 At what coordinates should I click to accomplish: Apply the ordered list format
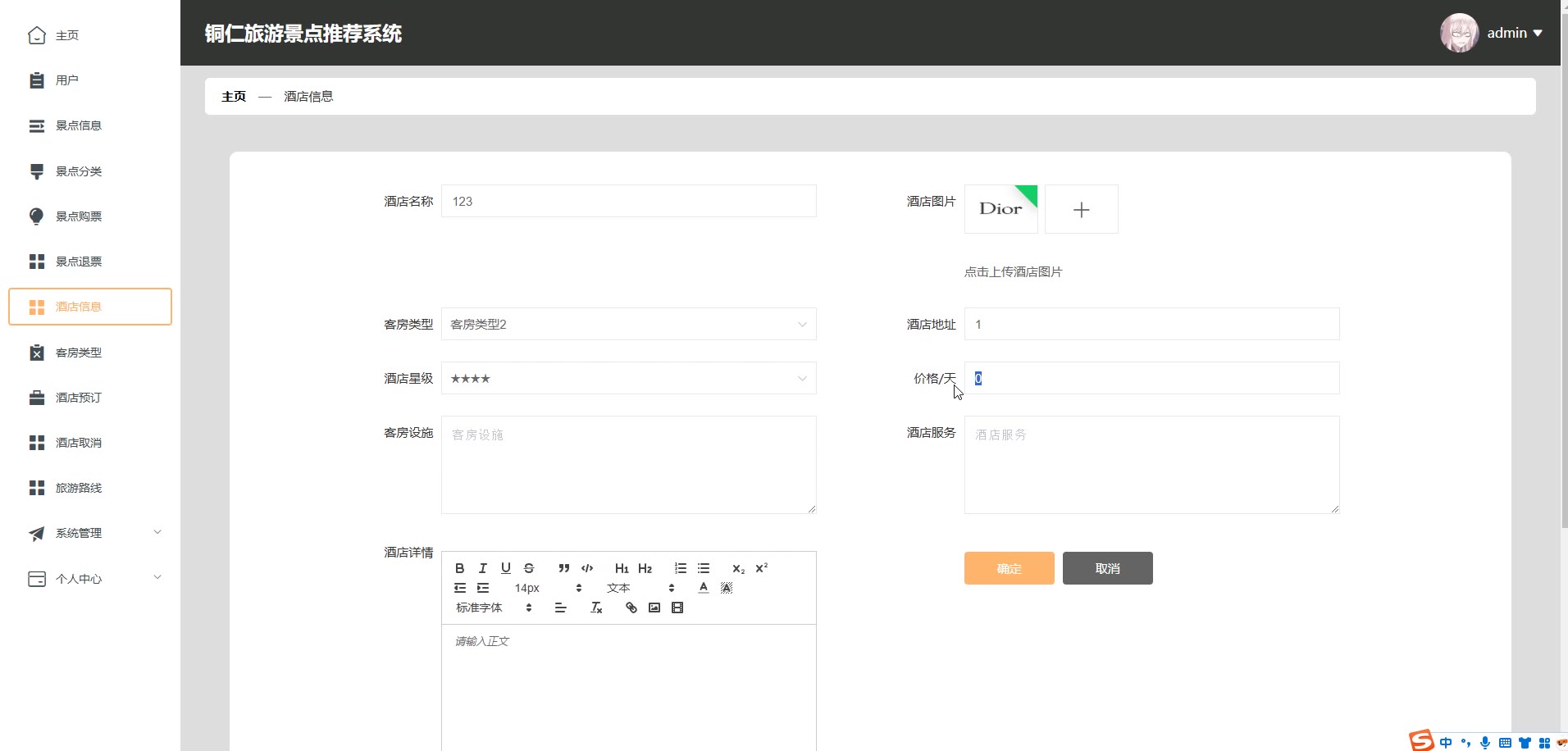pos(680,568)
